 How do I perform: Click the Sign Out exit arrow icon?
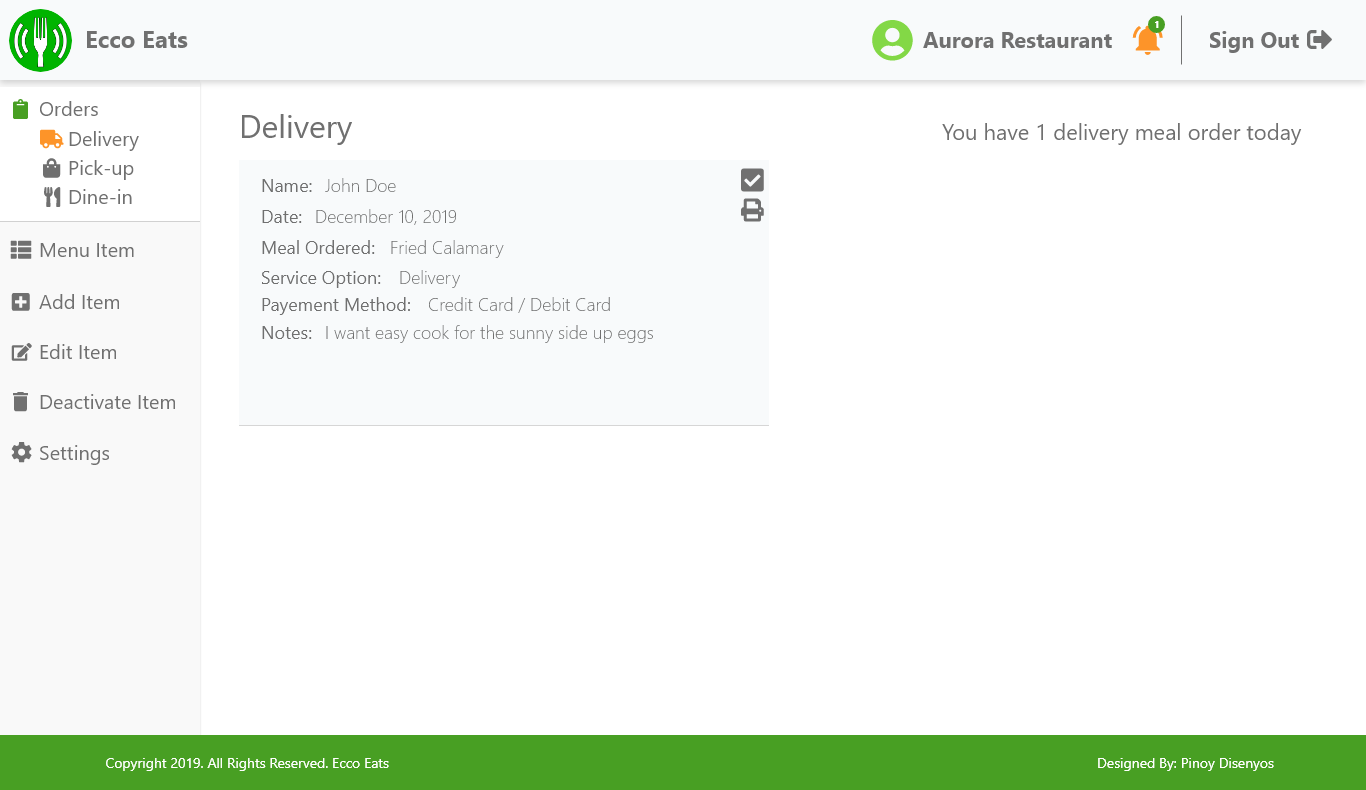coord(1320,40)
